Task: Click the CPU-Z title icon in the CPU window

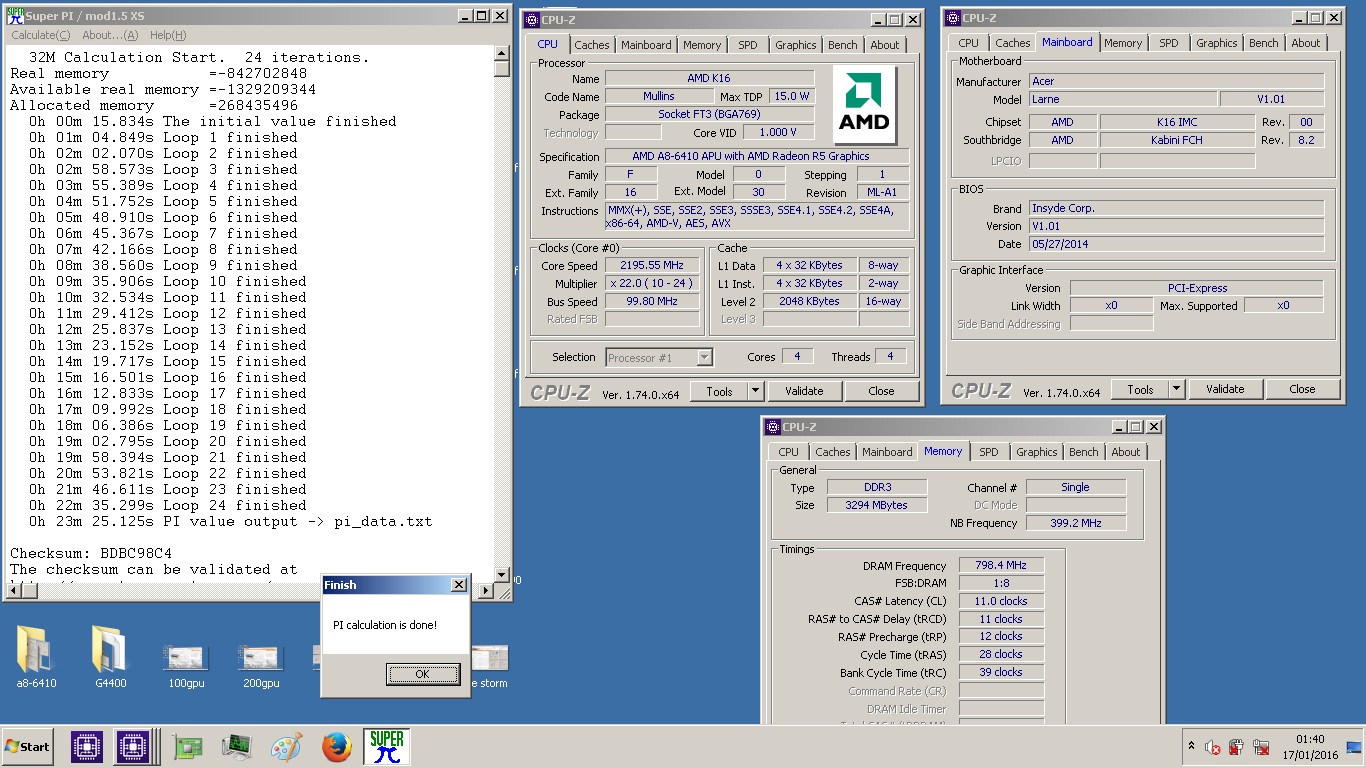Action: coord(532,19)
